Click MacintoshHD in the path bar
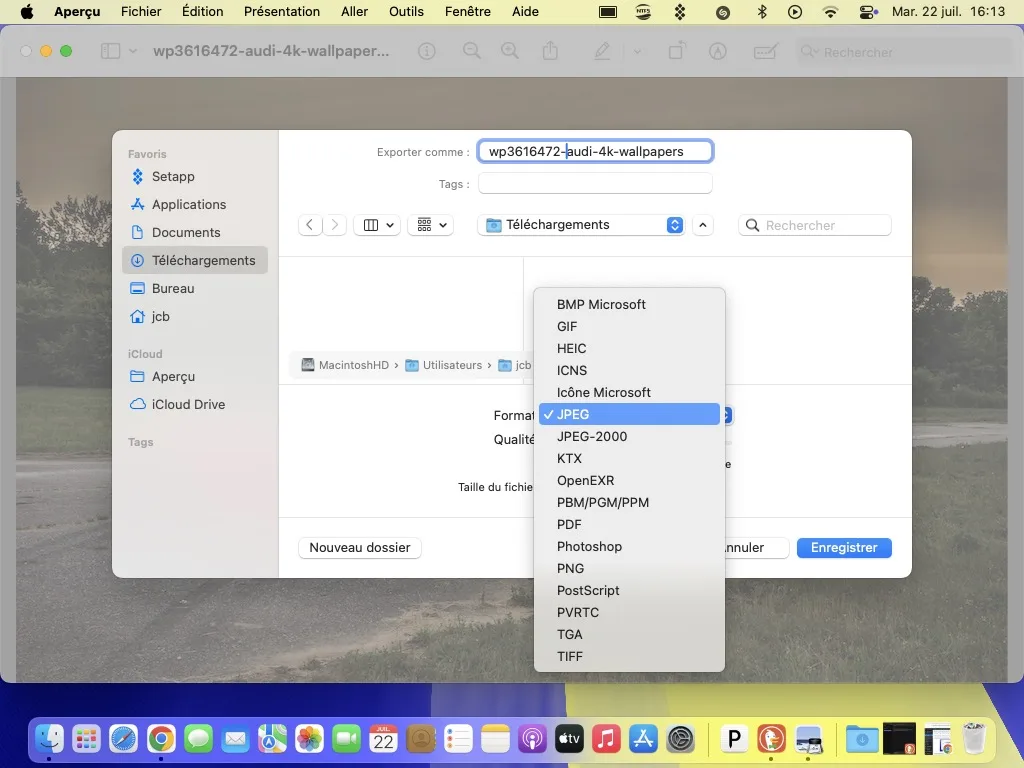 coord(345,365)
